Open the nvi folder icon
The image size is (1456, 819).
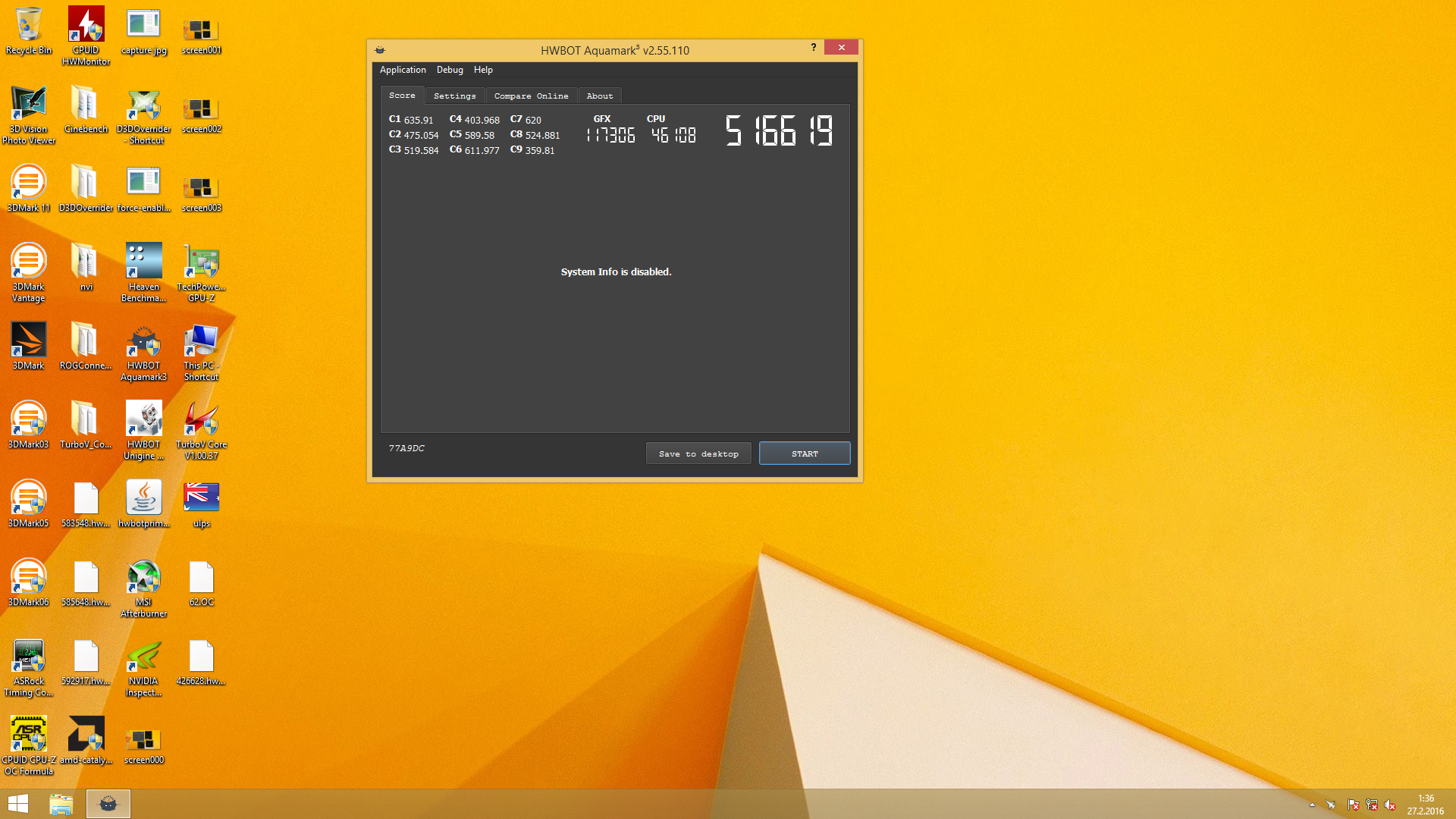[x=86, y=268]
